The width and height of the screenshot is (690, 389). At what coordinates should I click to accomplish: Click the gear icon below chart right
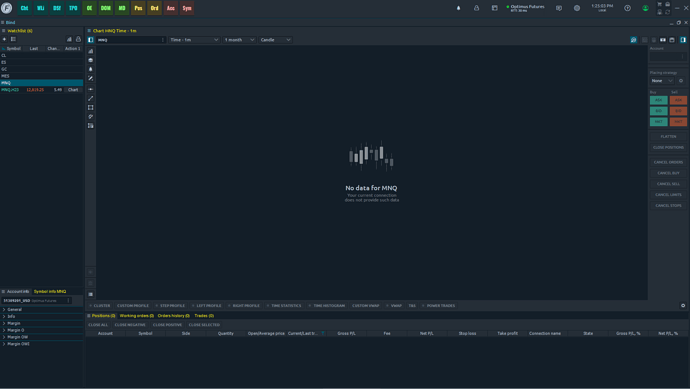click(x=683, y=305)
